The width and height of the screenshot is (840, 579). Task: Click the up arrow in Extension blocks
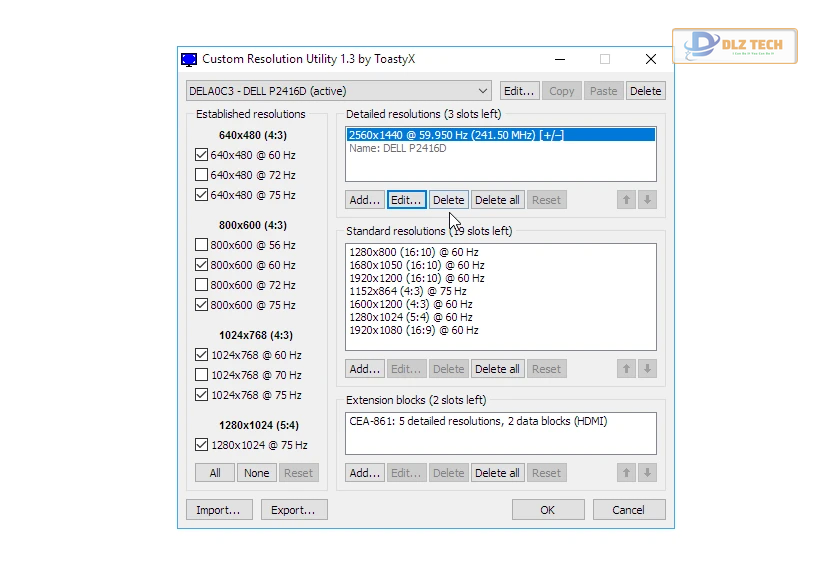[x=626, y=472]
